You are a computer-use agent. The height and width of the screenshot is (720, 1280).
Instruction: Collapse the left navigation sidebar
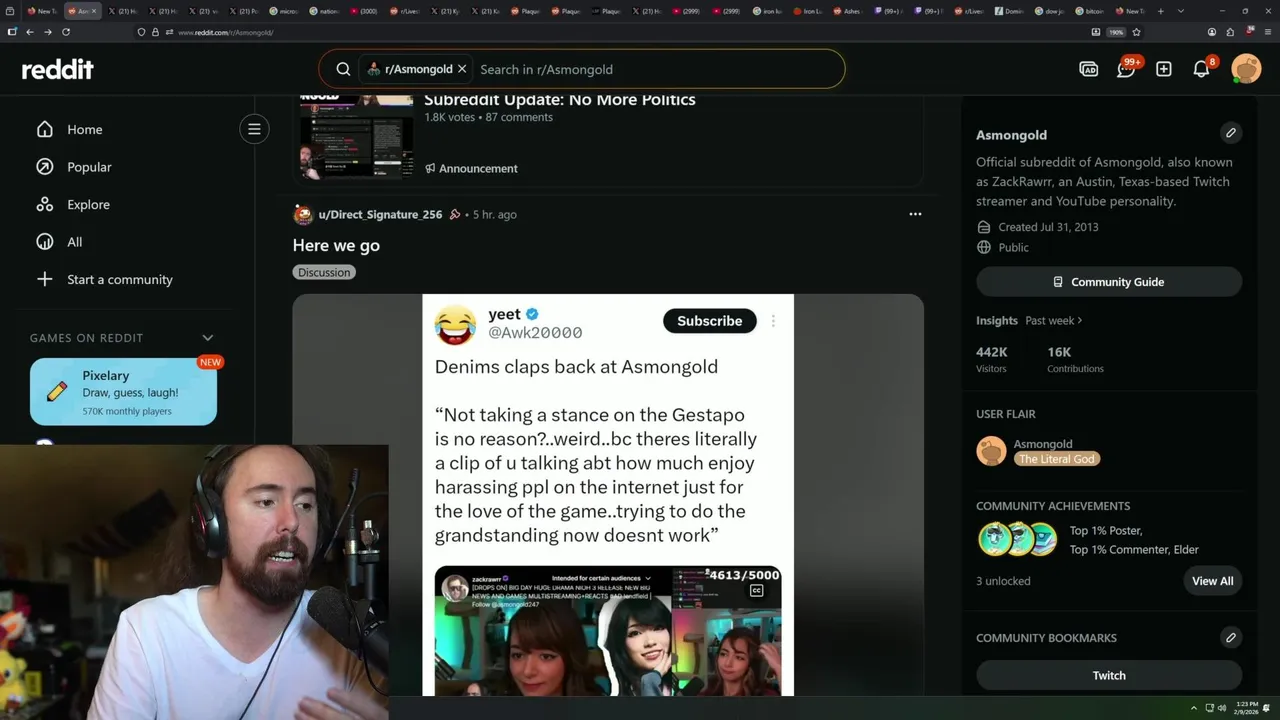pyautogui.click(x=254, y=129)
